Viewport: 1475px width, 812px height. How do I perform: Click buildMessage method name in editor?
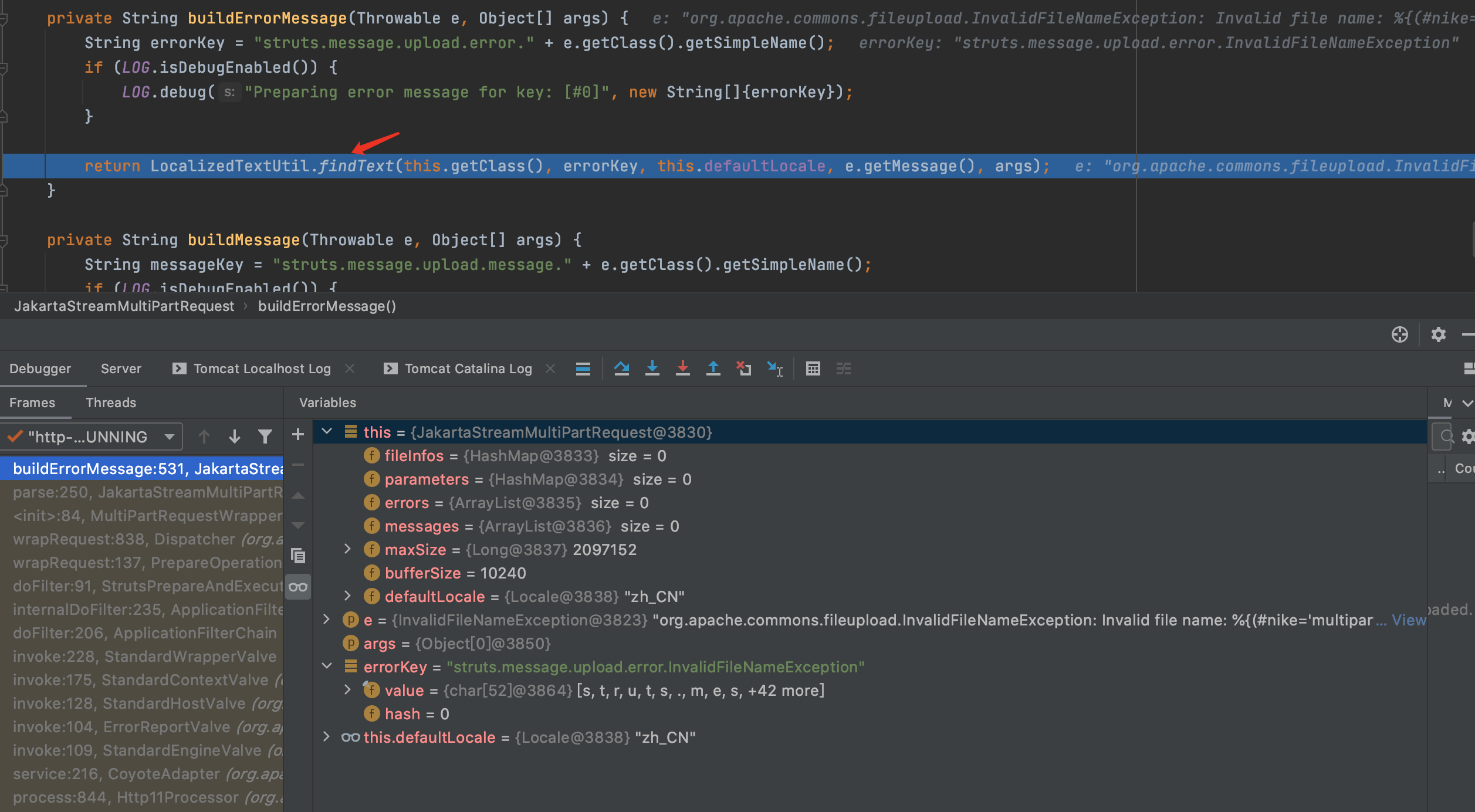coord(243,240)
